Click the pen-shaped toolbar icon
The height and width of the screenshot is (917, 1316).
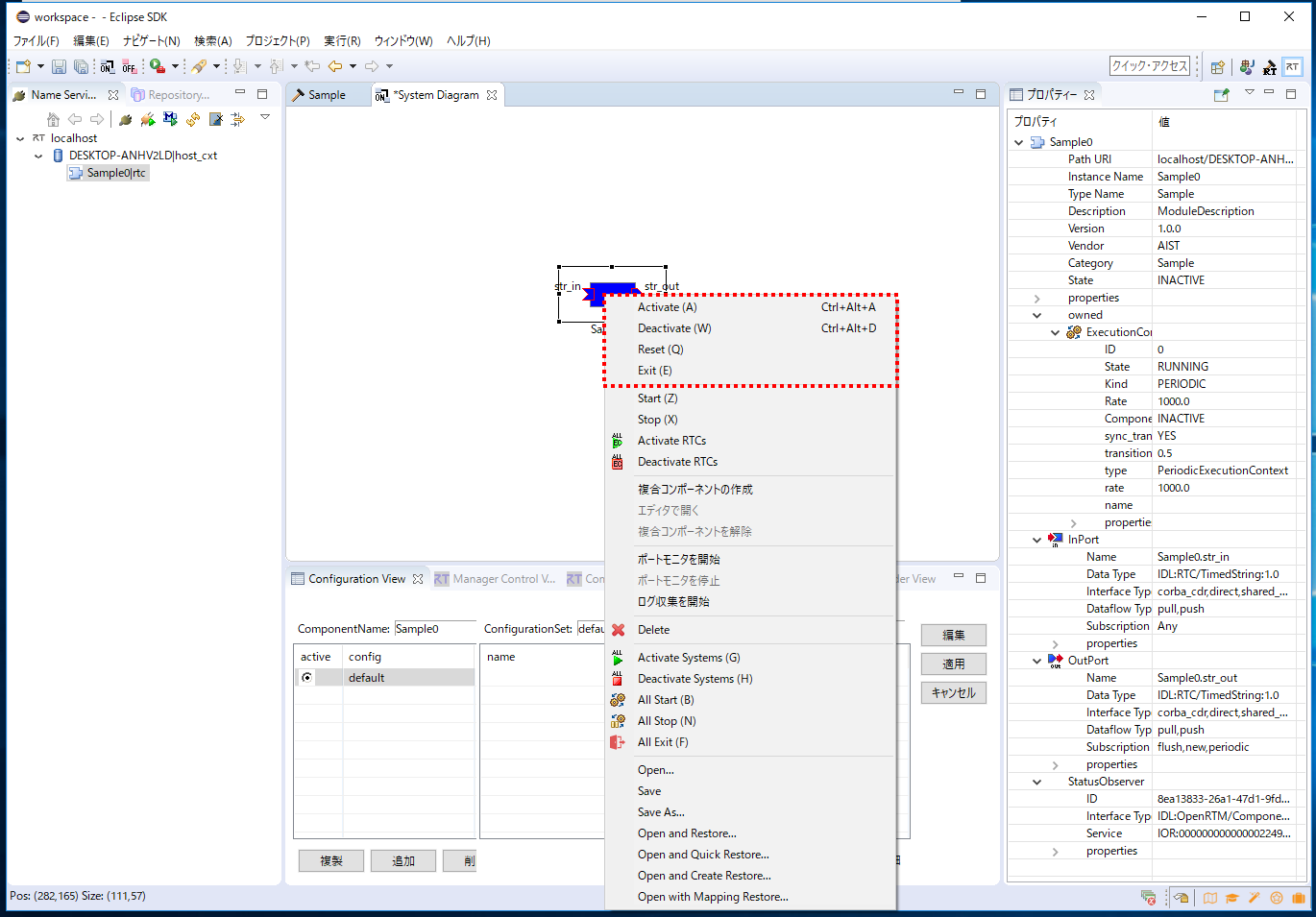(x=199, y=66)
